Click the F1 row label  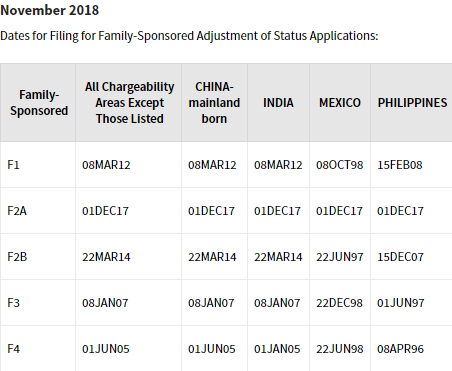(x=13, y=165)
